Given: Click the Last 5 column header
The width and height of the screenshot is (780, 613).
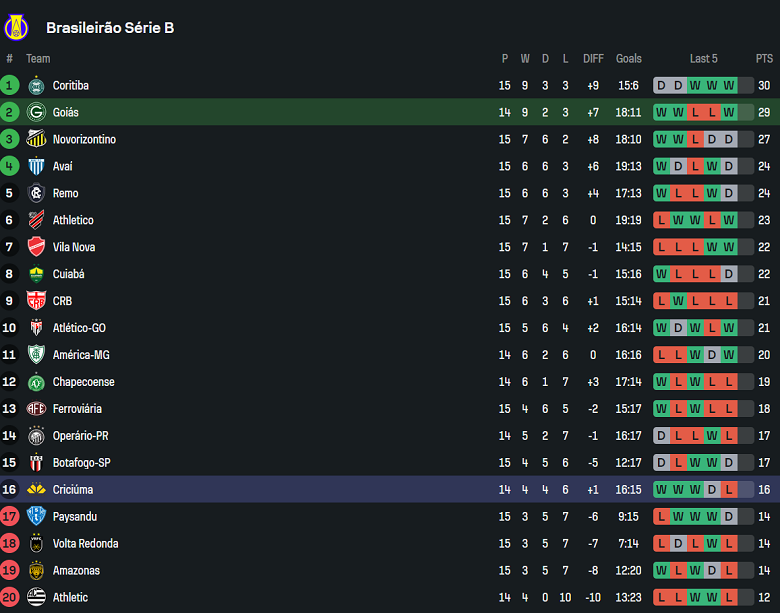Looking at the screenshot, I should (703, 59).
